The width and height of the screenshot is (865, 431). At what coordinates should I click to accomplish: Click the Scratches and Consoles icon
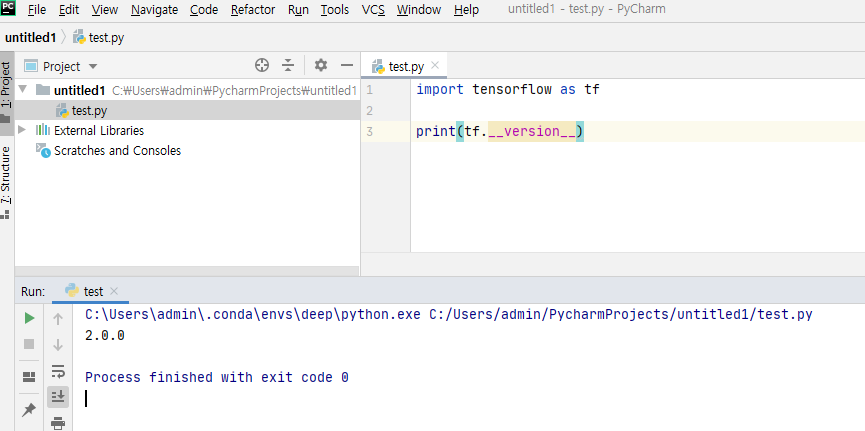43,150
